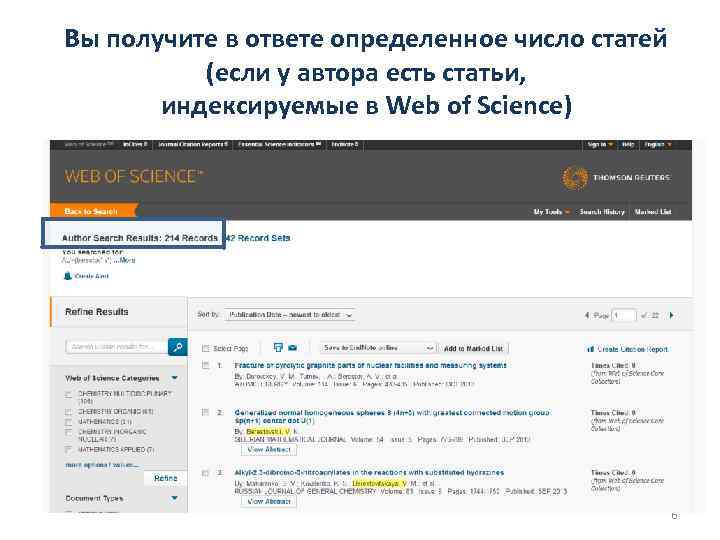Tick checkbox for result 3 Alkyl article
Image resolution: width=720 pixels, height=540 pixels.
coord(205,472)
